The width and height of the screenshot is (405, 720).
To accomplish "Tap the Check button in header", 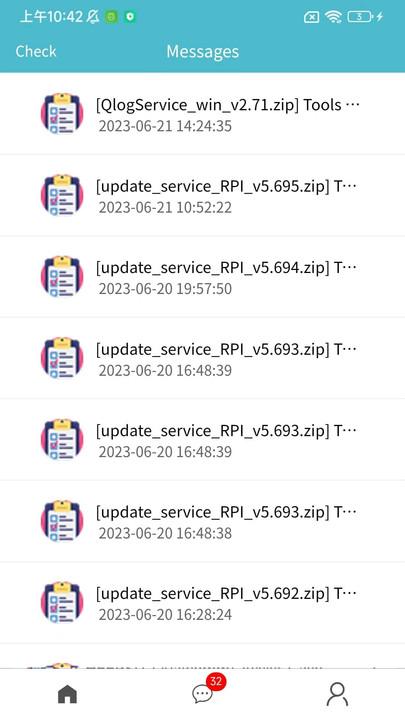I will (36, 51).
